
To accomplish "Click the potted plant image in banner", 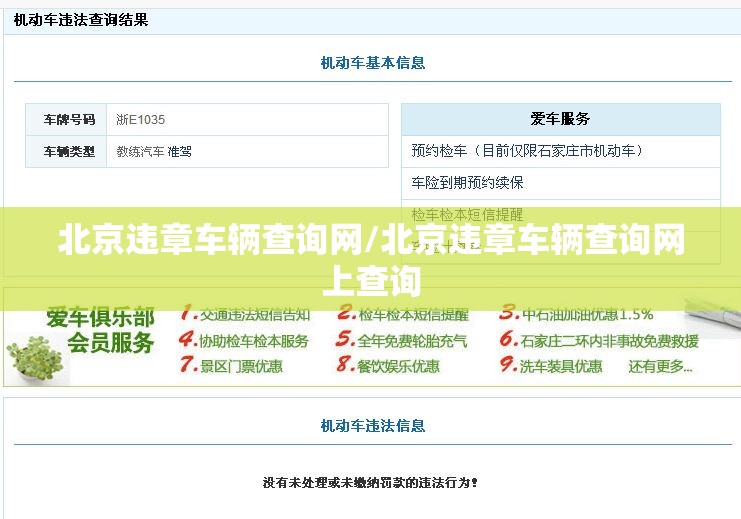I will click(x=36, y=359).
